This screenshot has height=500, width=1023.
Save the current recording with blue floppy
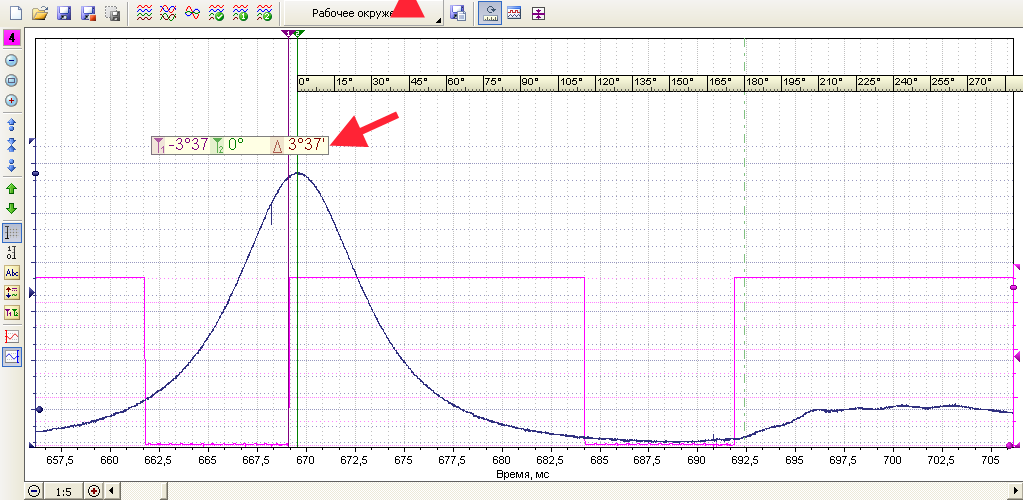(x=64, y=12)
